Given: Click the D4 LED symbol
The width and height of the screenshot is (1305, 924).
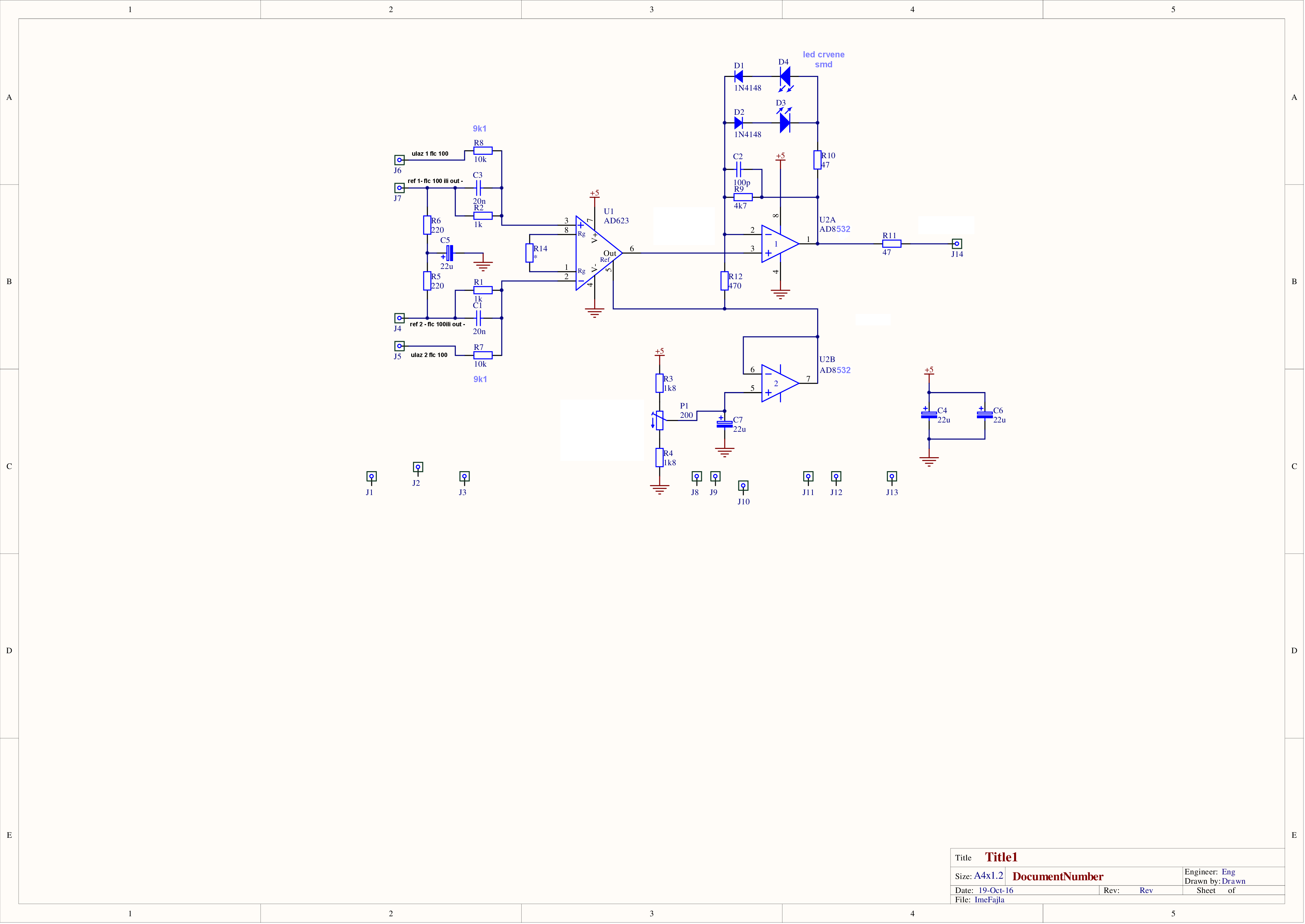Looking at the screenshot, I should [785, 76].
